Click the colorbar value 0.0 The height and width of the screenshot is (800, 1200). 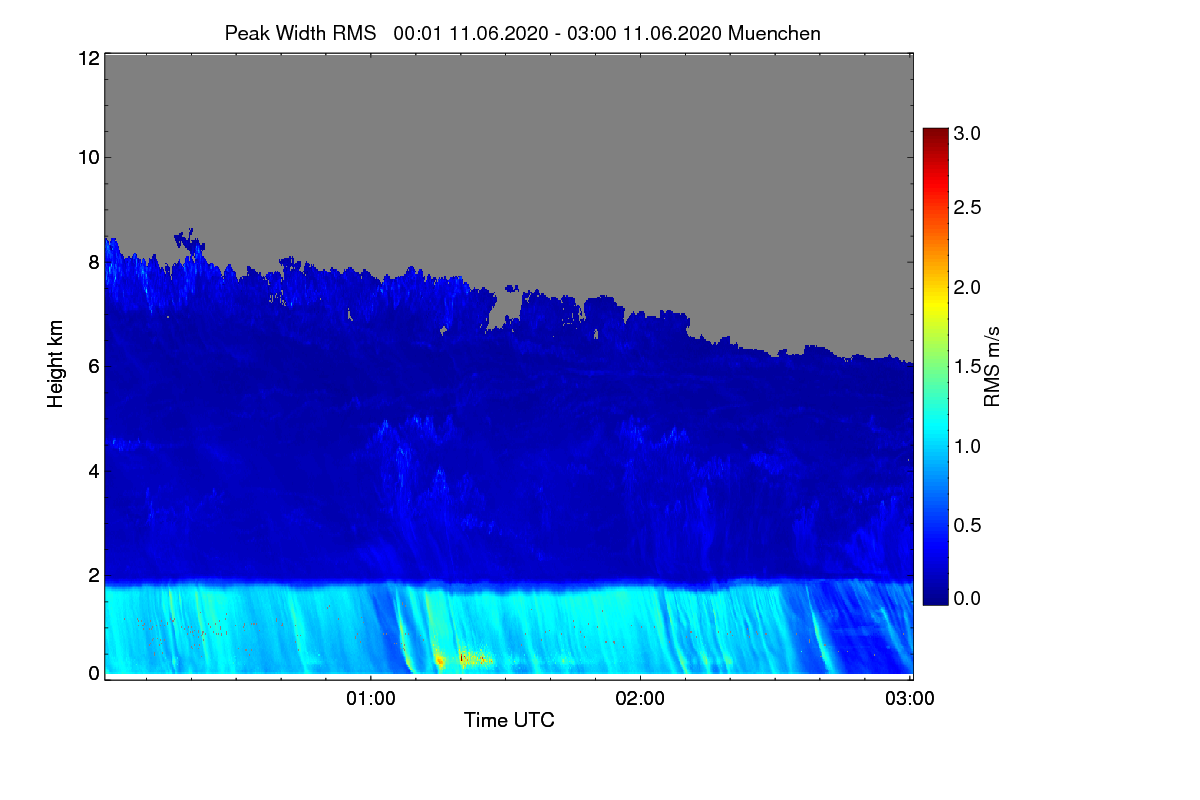click(967, 598)
